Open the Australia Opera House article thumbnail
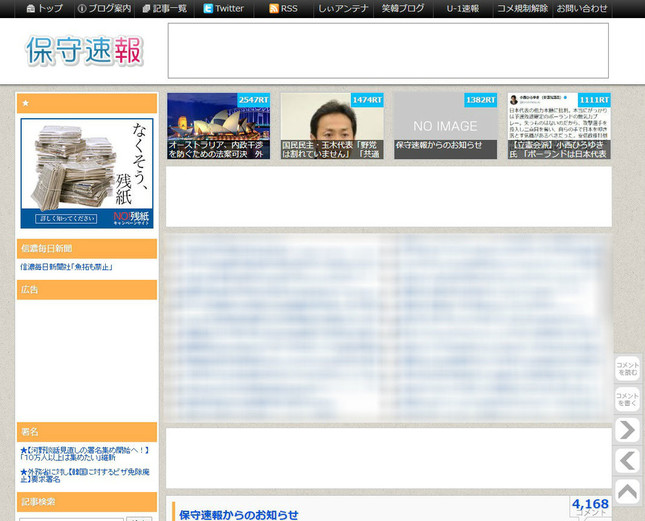Image resolution: width=645 pixels, height=521 pixels. [x=218, y=126]
